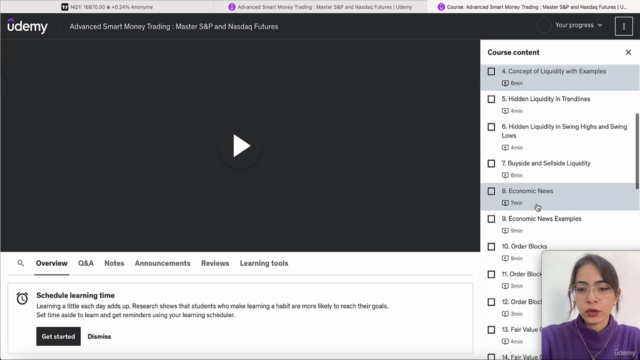Switch to the NQ1! TradingView browser tab
This screenshot has width=640, height=360.
click(x=107, y=7)
